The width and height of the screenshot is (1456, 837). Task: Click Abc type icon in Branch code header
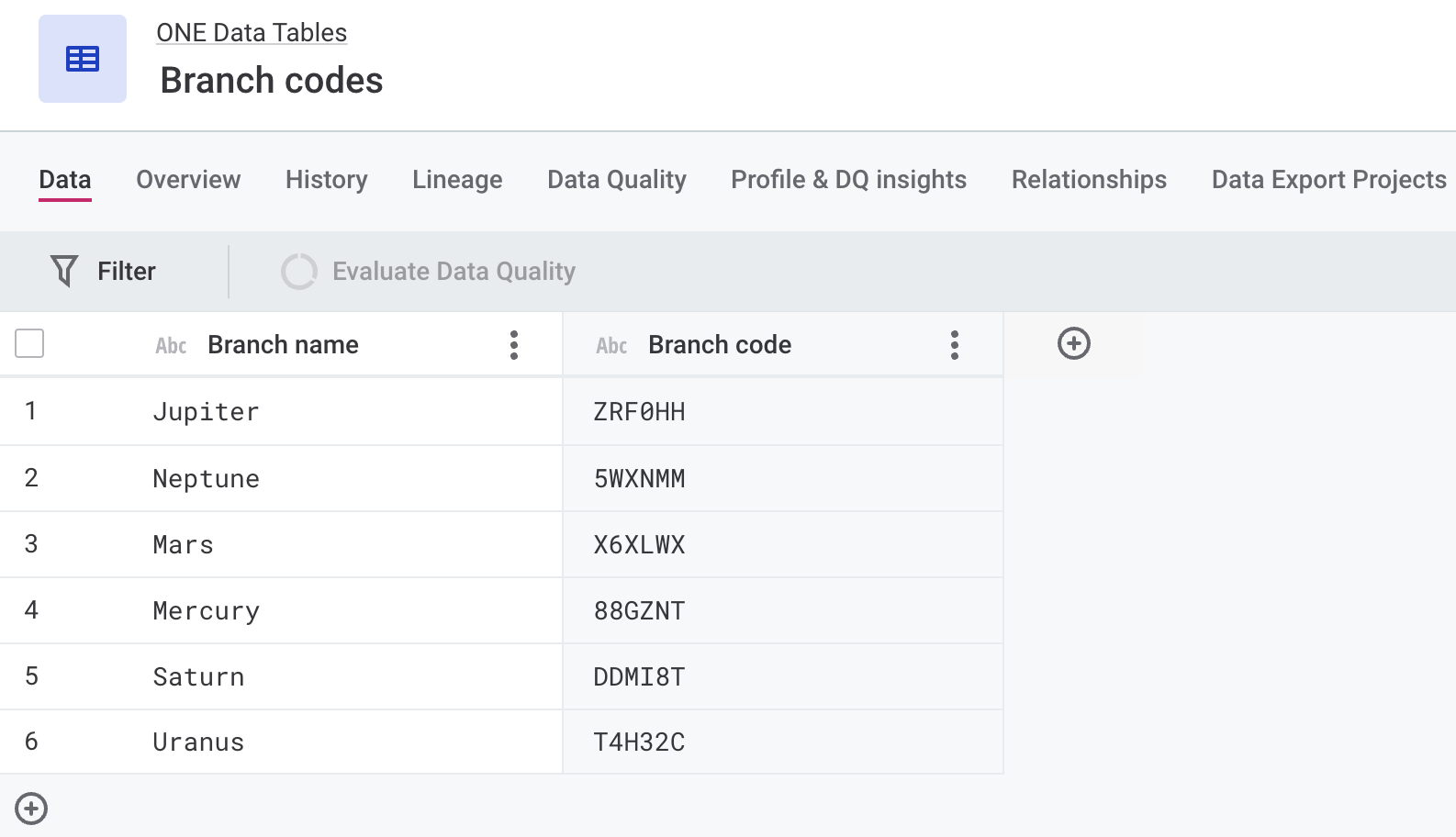point(611,345)
